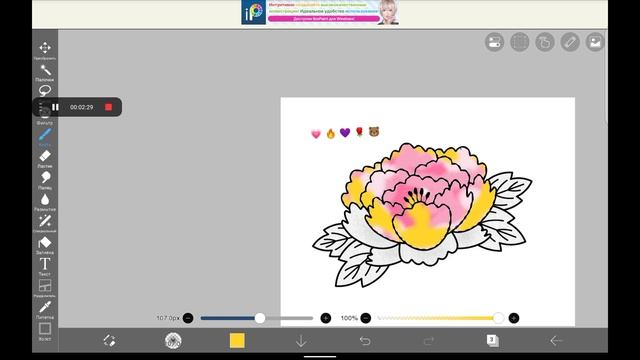640x360 pixels.
Task: Go back with left arrow
Action: tap(556, 340)
